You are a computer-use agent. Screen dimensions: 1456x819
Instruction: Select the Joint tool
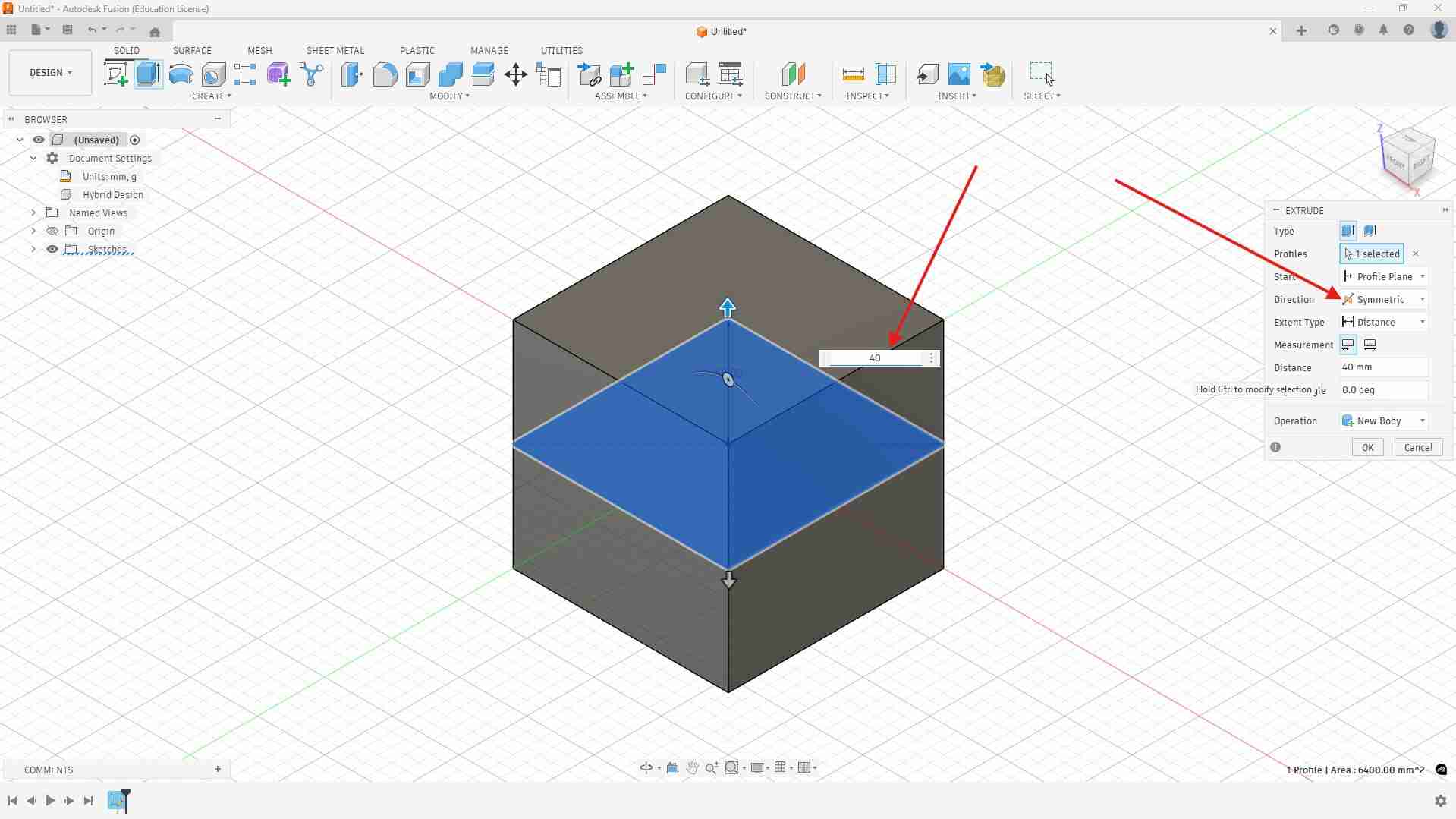[x=654, y=74]
